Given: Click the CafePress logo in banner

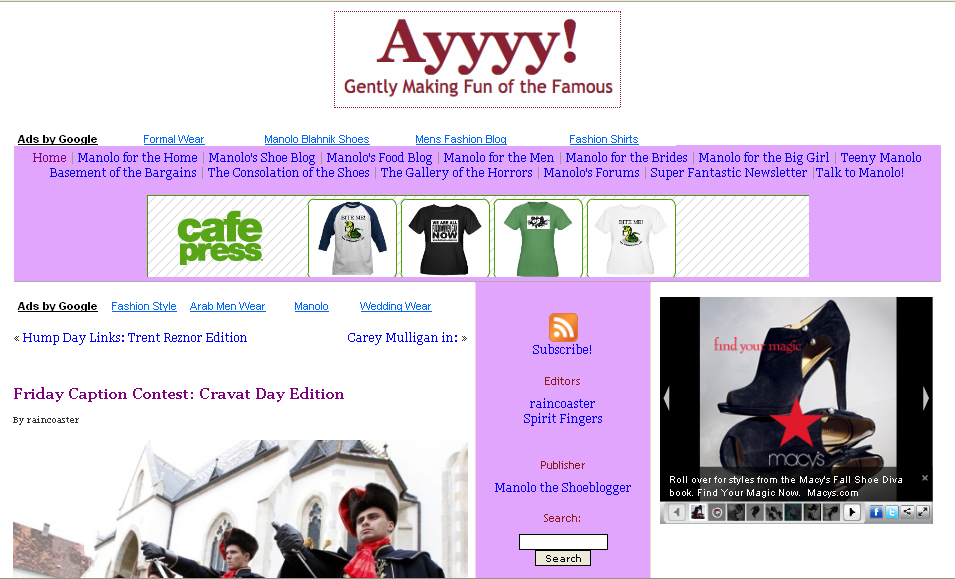Looking at the screenshot, I should pyautogui.click(x=220, y=237).
